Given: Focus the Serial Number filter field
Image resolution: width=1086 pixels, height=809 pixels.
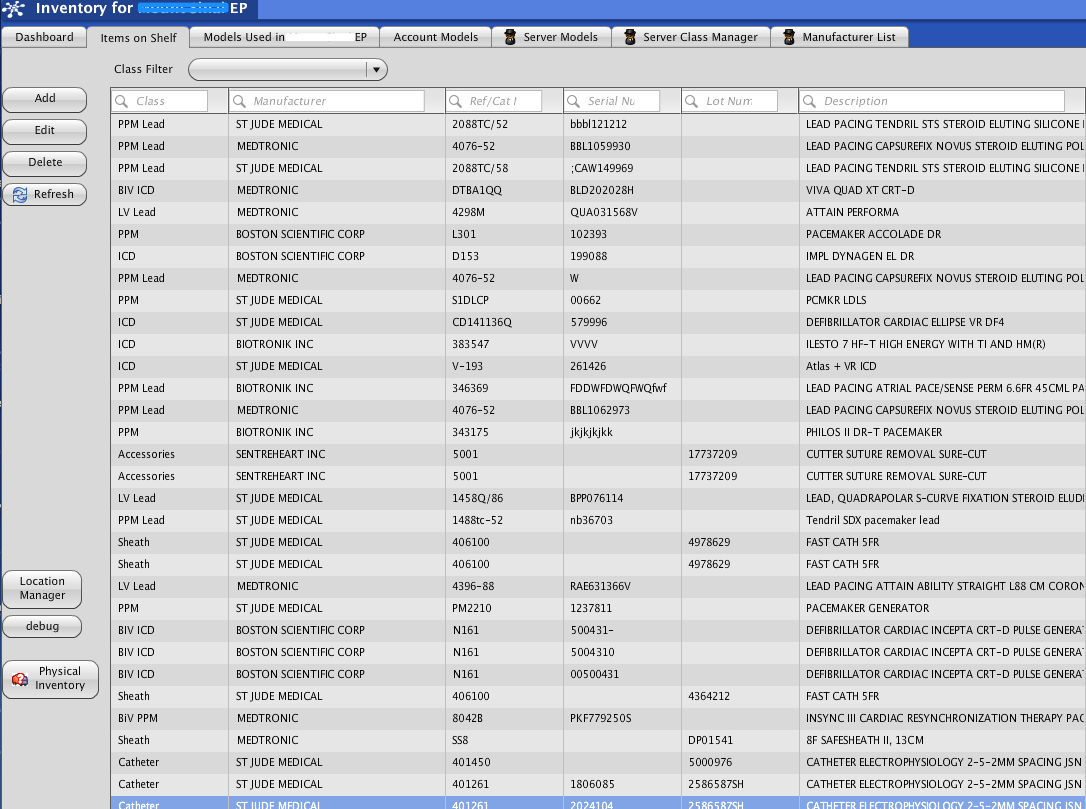Looking at the screenshot, I should 612,101.
